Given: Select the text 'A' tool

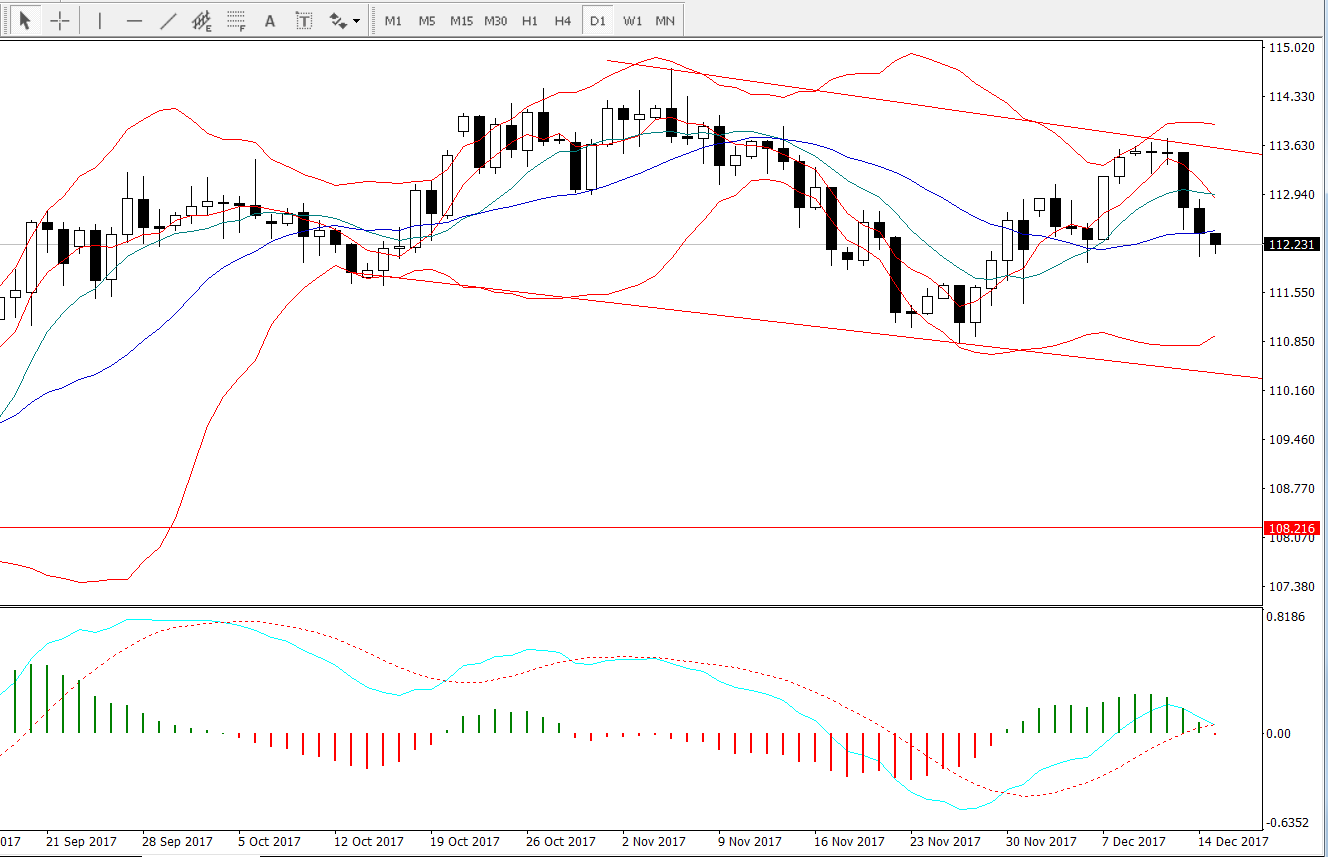Looking at the screenshot, I should [269, 20].
